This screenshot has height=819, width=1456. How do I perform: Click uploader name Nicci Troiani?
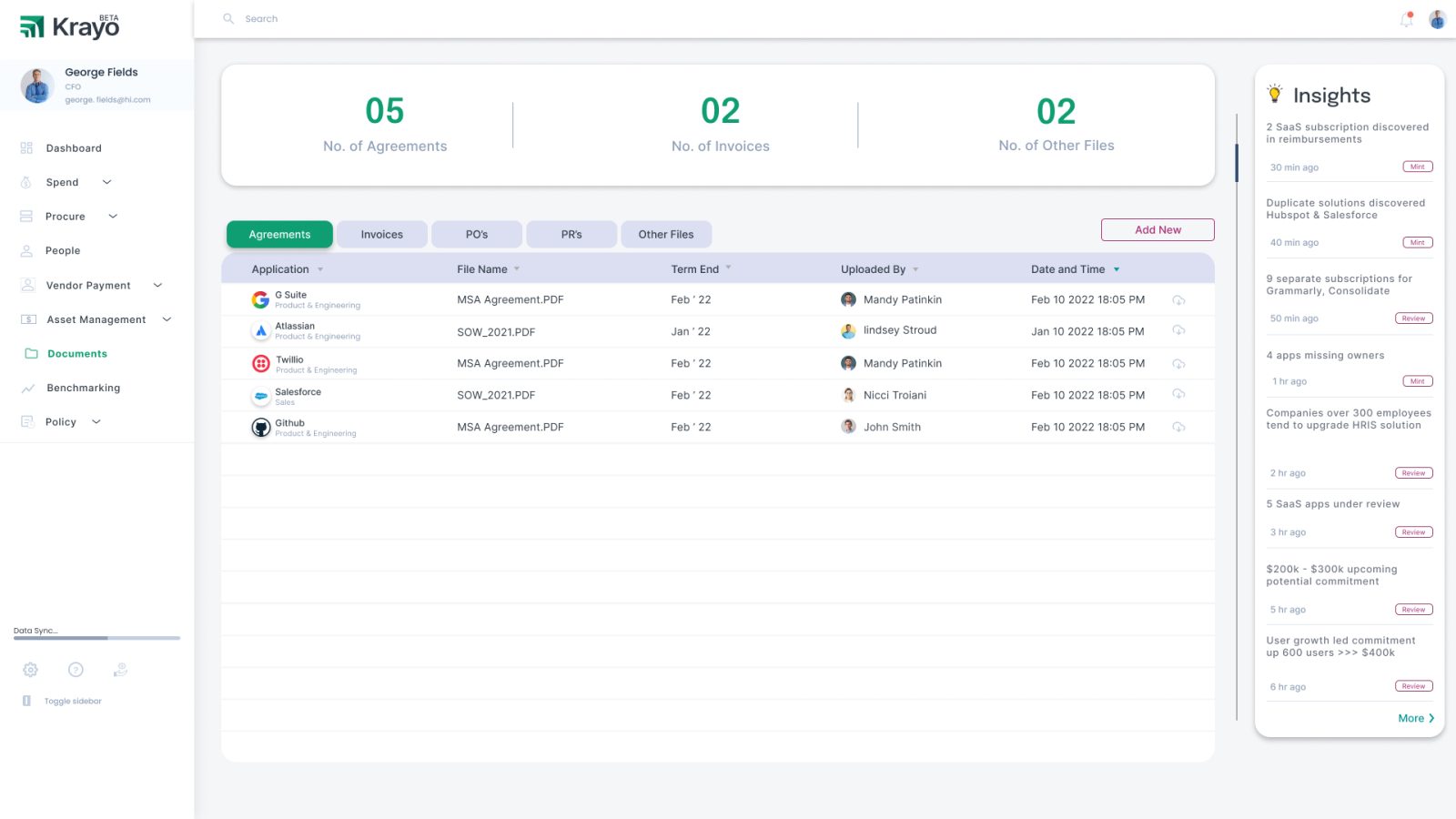click(x=895, y=395)
